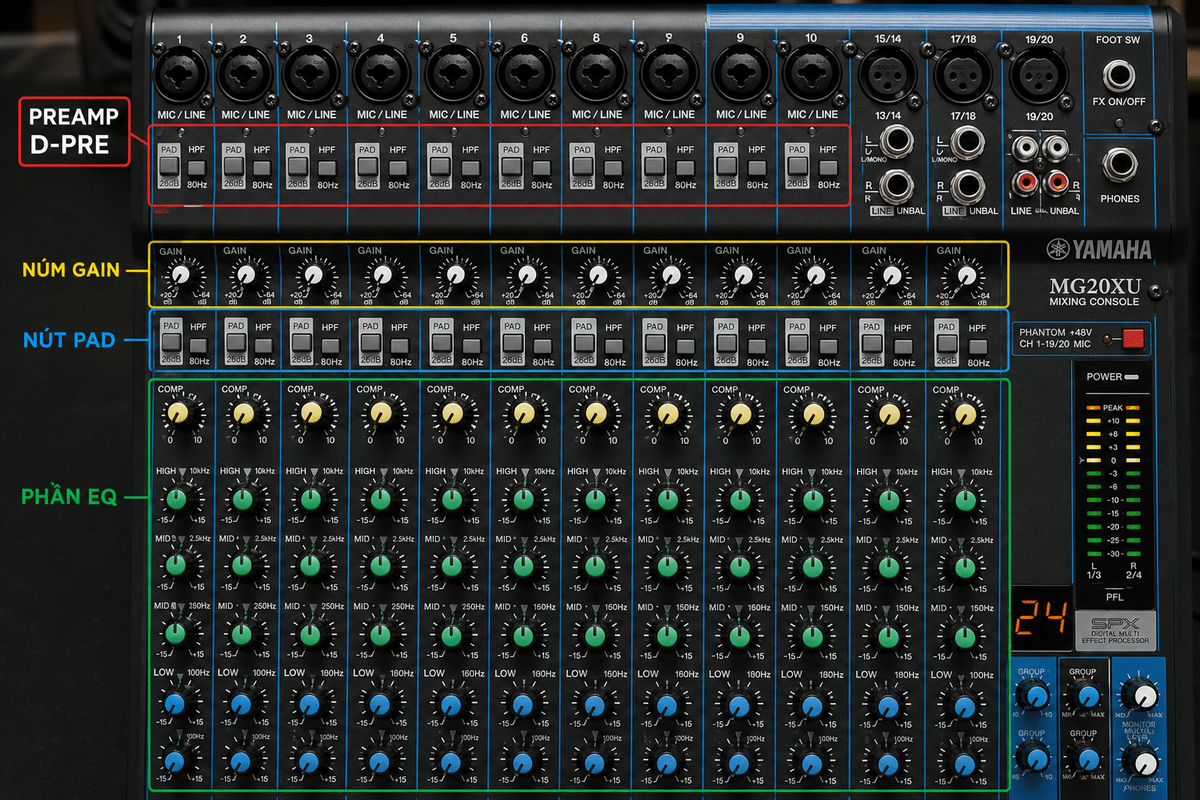The width and height of the screenshot is (1200, 800).
Task: Toggle the PHANTOM +48V red button
Action: tap(1132, 339)
